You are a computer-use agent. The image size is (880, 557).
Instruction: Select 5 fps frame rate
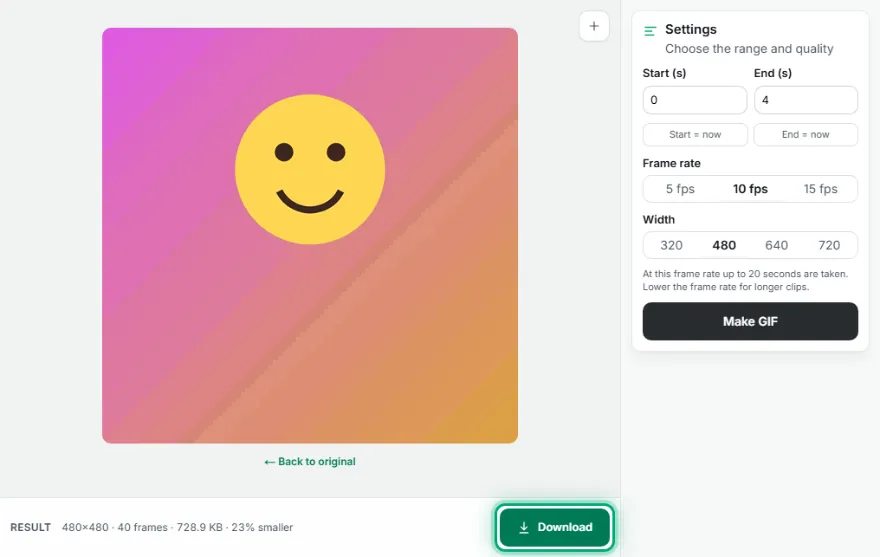[x=680, y=189]
